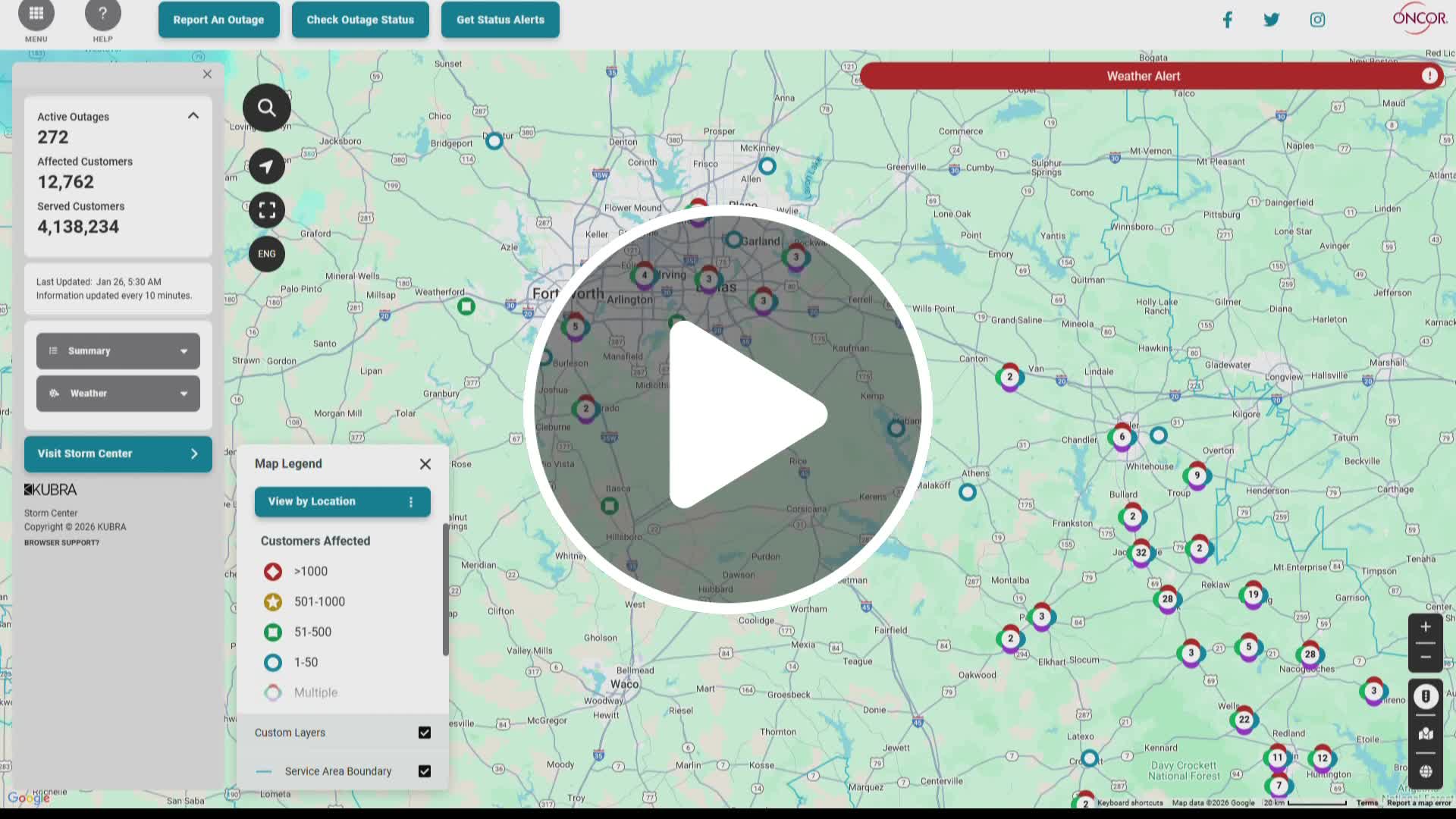Switch language with the ENG button
Image resolution: width=1456 pixels, height=819 pixels.
click(266, 254)
